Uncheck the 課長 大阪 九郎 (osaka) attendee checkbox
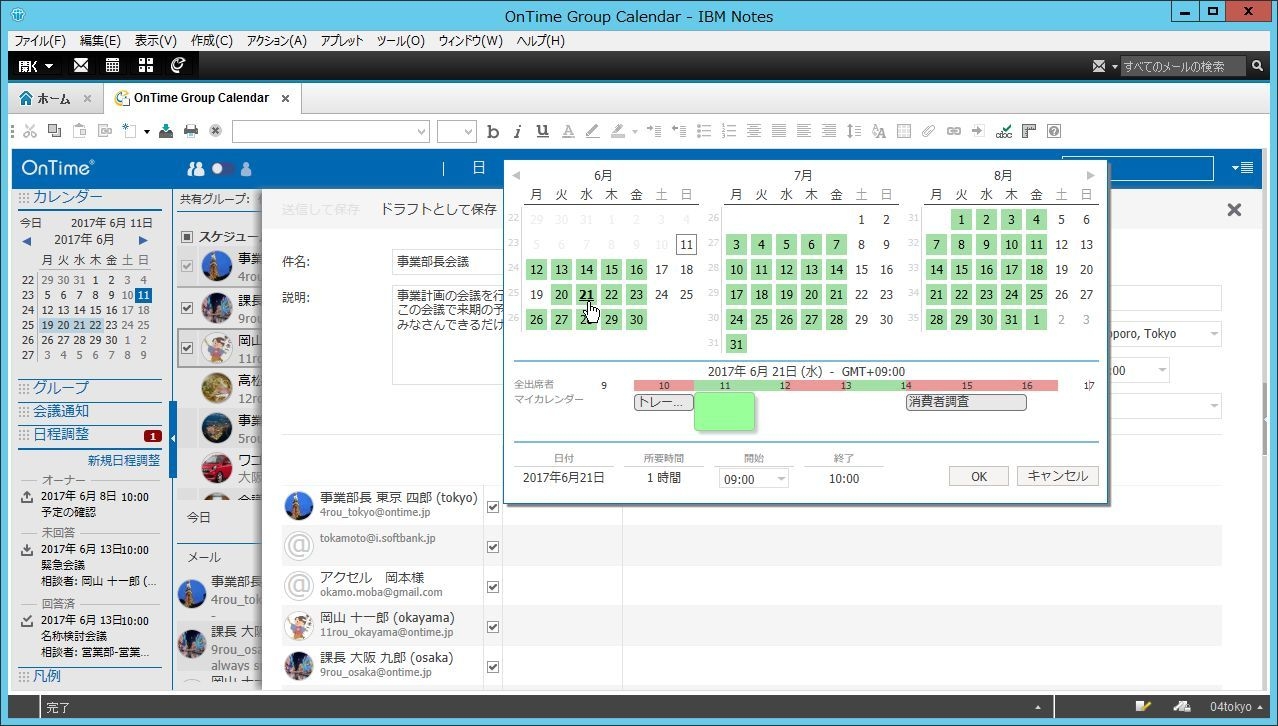This screenshot has height=726, width=1278. pos(492,667)
